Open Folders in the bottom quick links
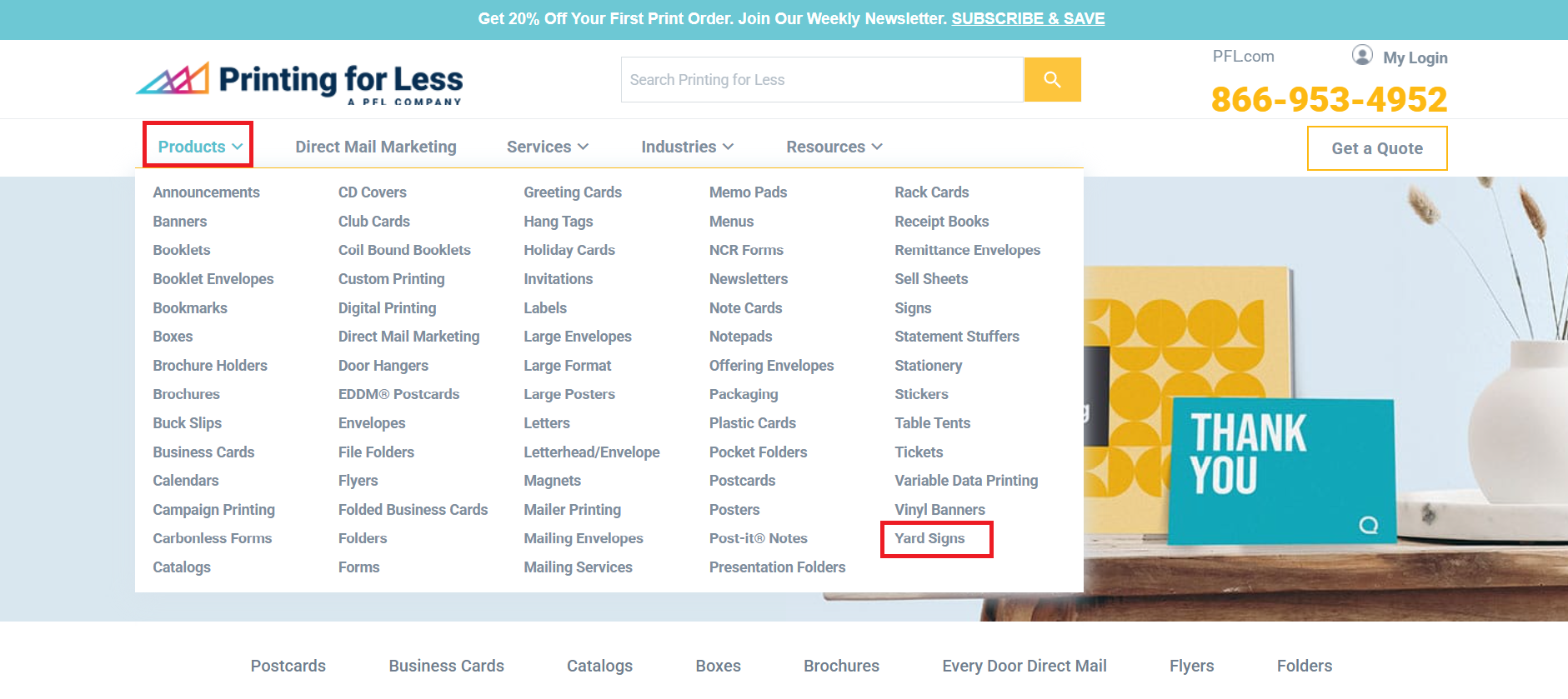The height and width of the screenshot is (699, 1568). (1304, 666)
